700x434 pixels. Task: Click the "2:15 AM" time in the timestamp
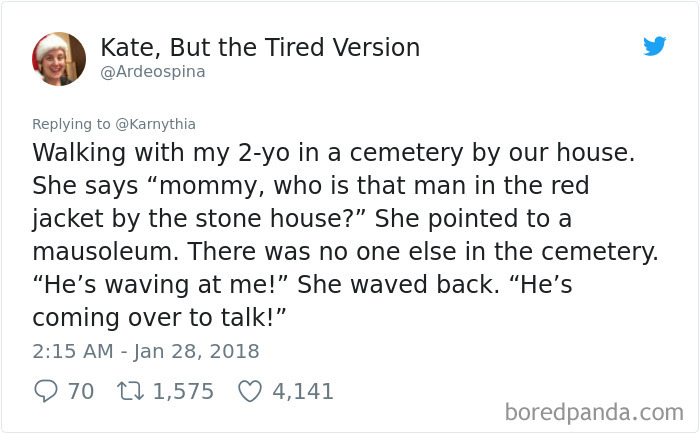(x=70, y=351)
